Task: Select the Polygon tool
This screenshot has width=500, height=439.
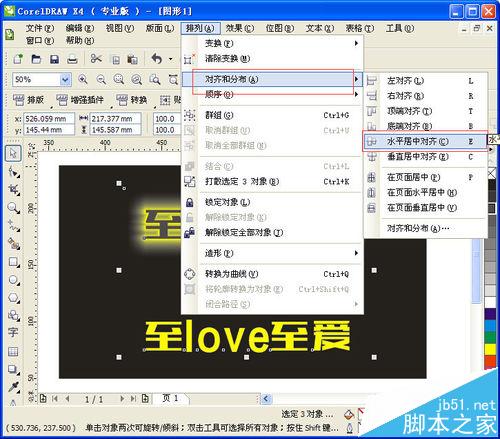Action: click(14, 297)
